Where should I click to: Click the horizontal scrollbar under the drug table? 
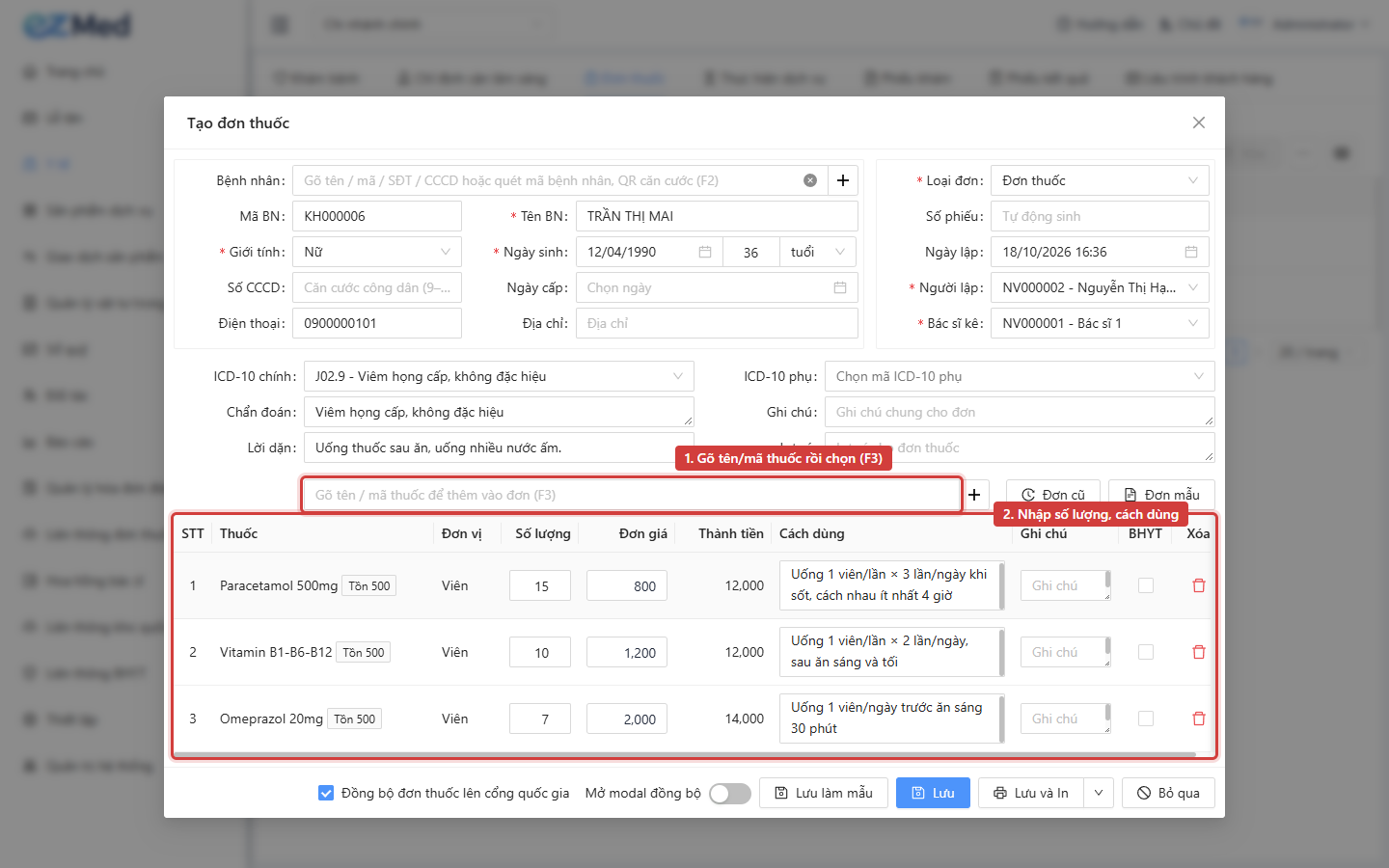tap(685, 755)
